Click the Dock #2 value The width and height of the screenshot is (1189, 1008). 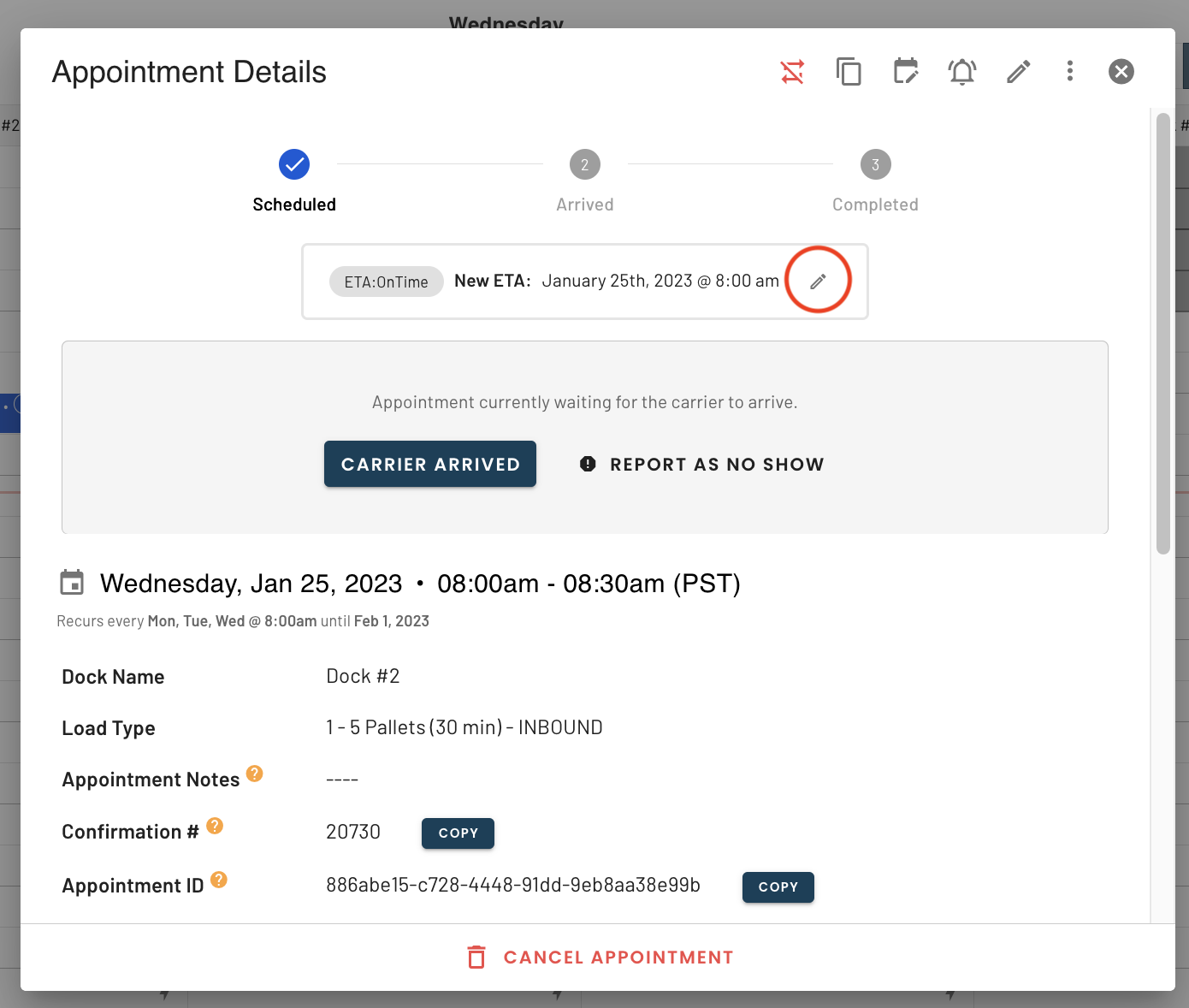pyautogui.click(x=363, y=676)
